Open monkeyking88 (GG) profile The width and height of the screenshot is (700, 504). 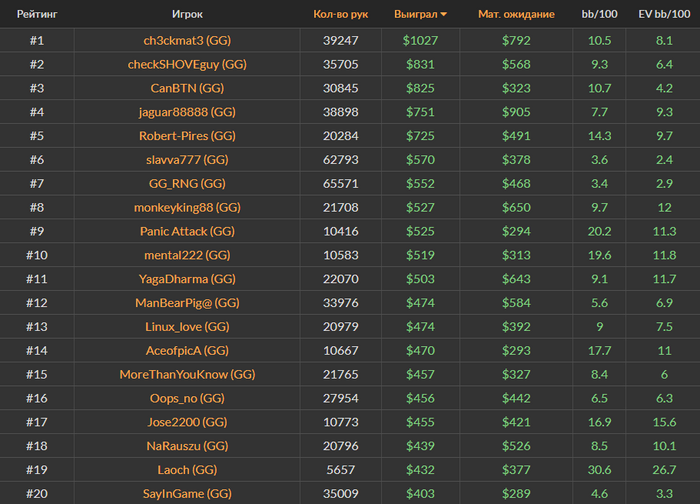(187, 208)
